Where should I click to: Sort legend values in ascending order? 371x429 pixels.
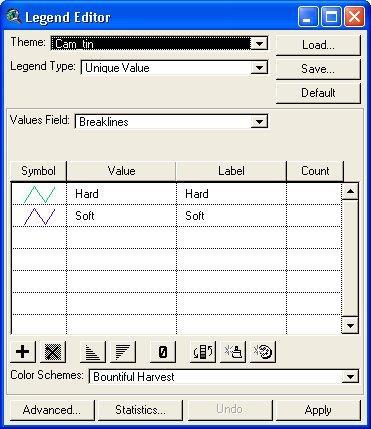(x=93, y=352)
